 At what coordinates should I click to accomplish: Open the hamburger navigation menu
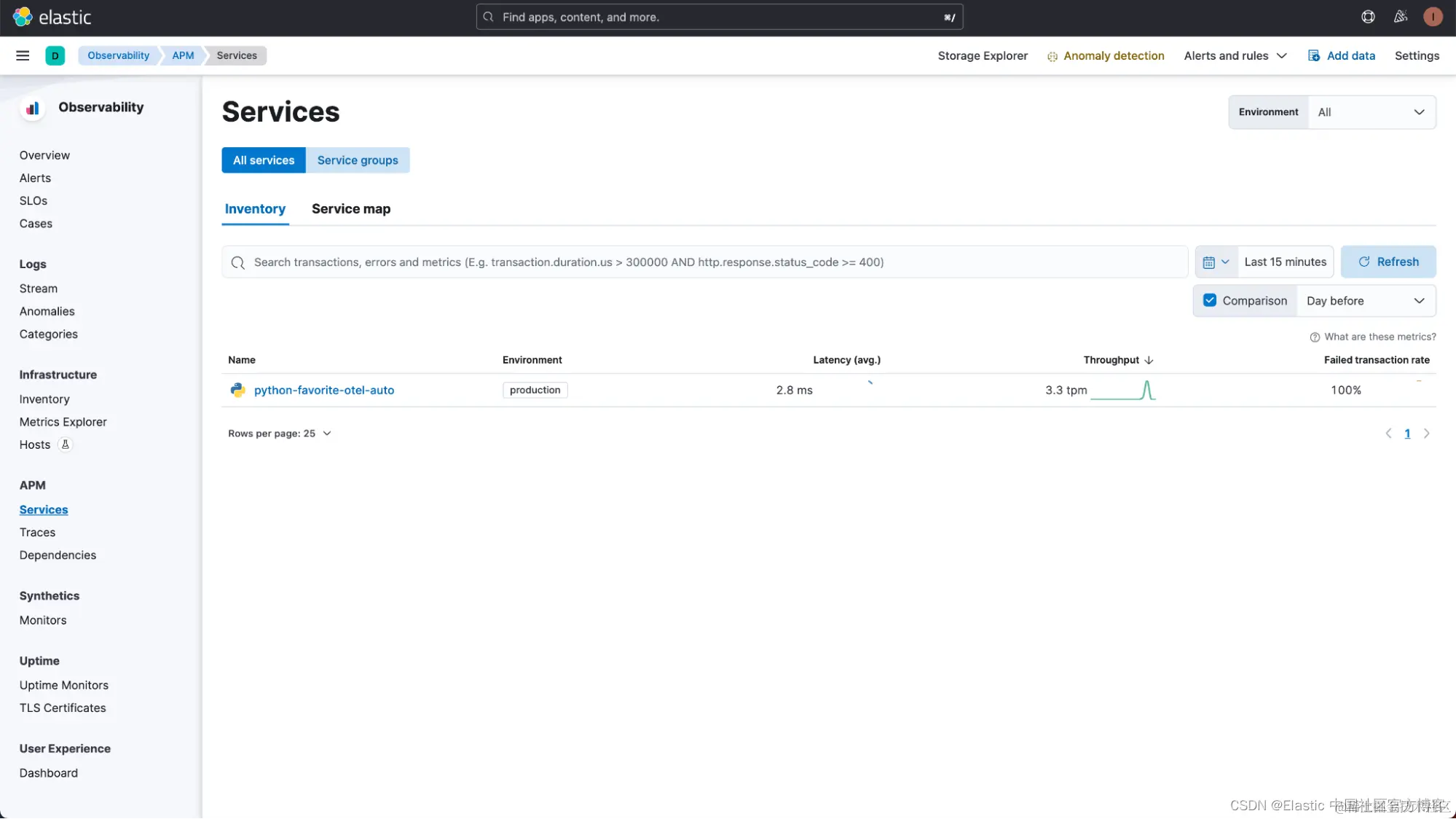tap(23, 55)
